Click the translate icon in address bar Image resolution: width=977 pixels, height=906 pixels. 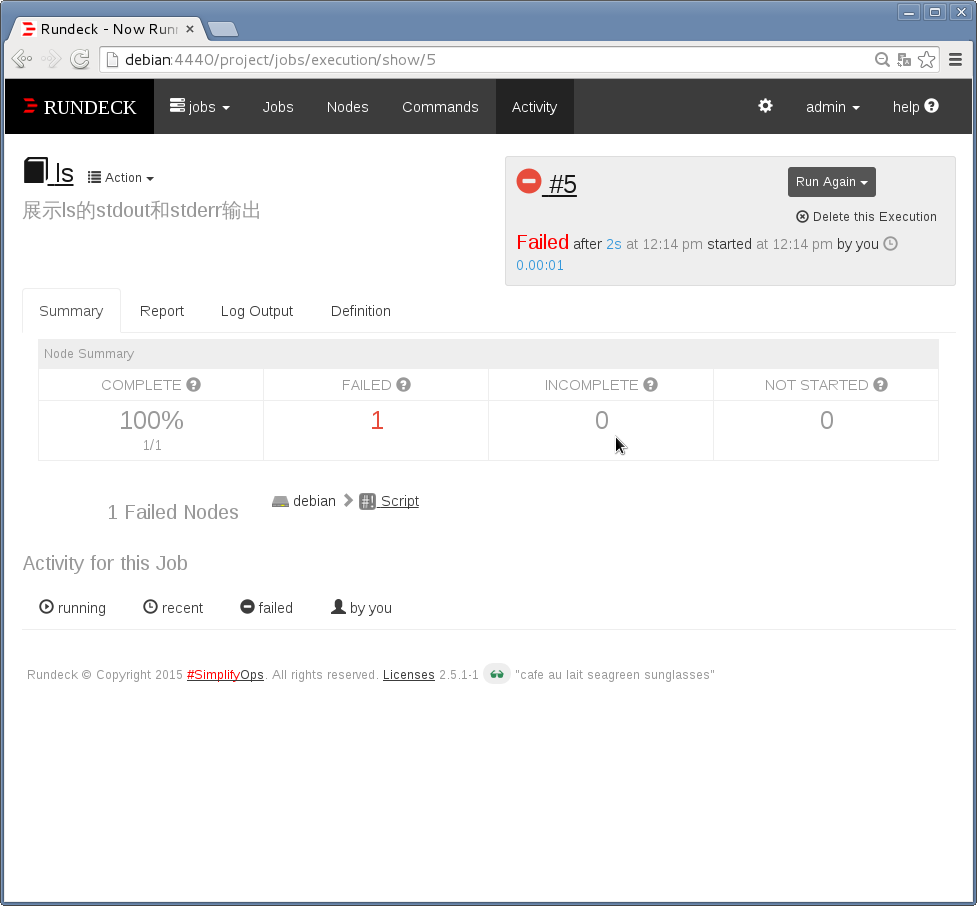coord(904,60)
